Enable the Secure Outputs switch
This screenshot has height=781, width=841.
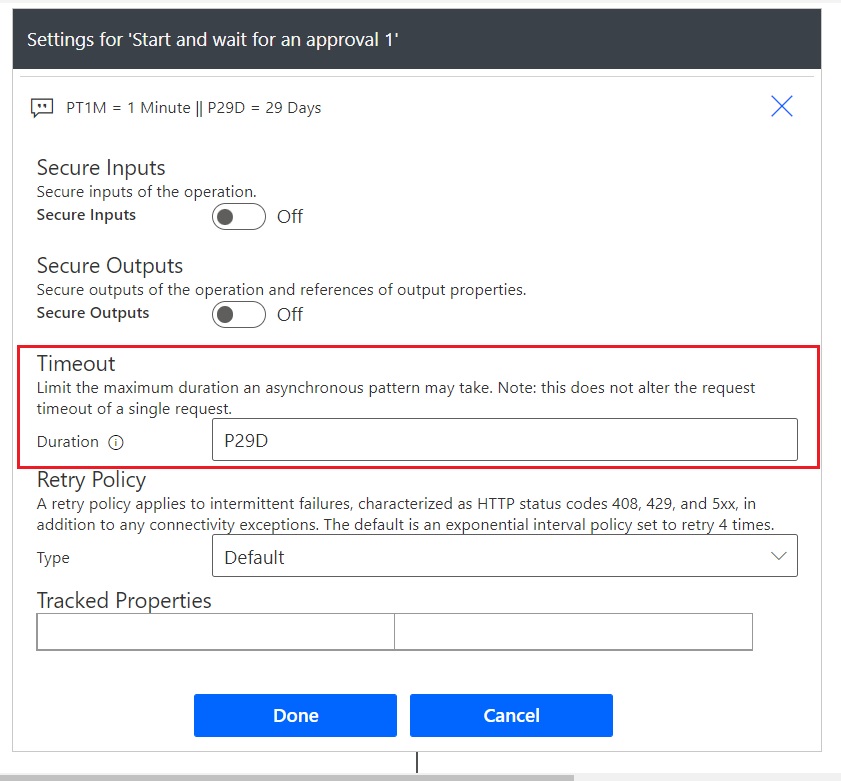pos(238,314)
